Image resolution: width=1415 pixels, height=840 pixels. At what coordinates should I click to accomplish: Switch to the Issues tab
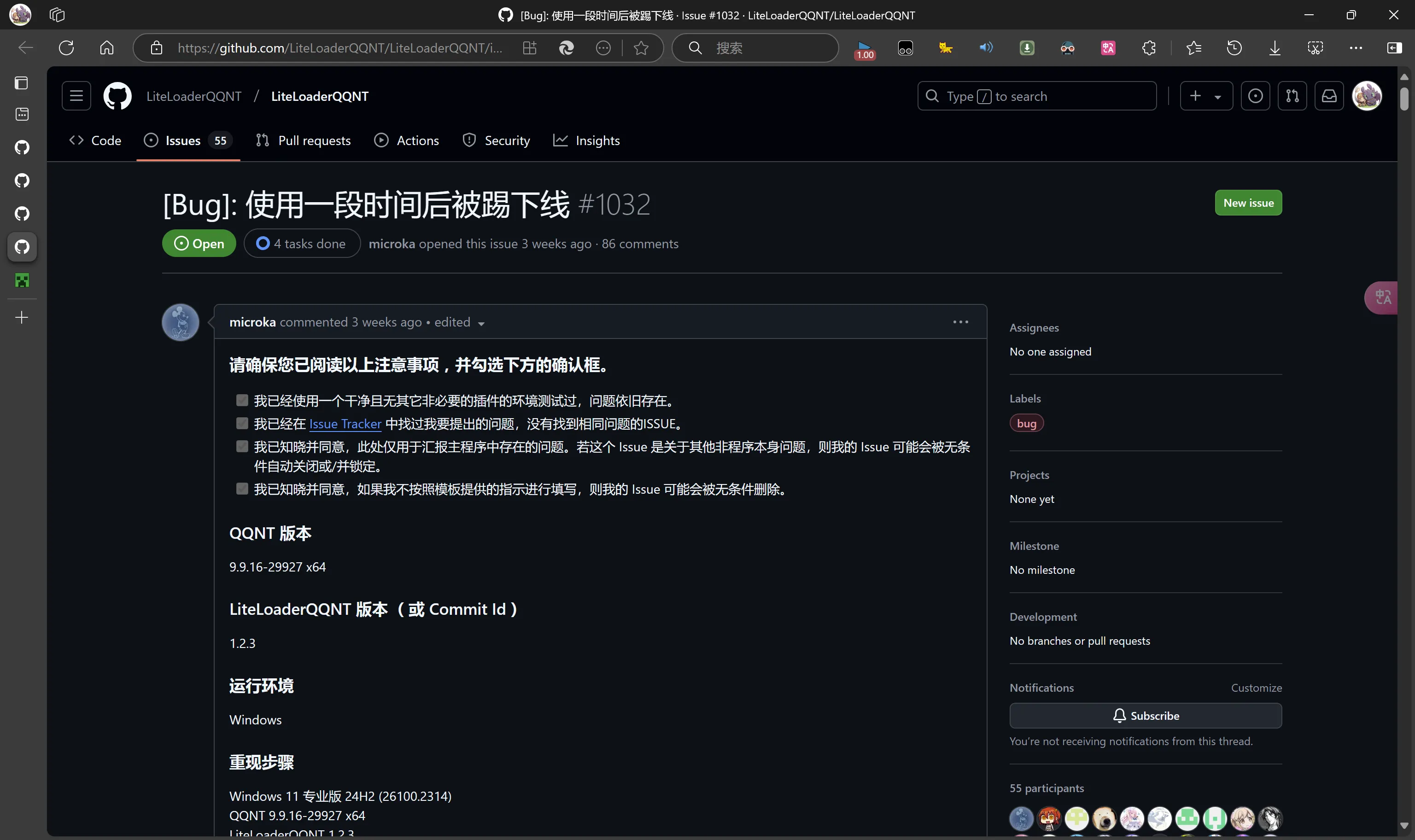188,140
